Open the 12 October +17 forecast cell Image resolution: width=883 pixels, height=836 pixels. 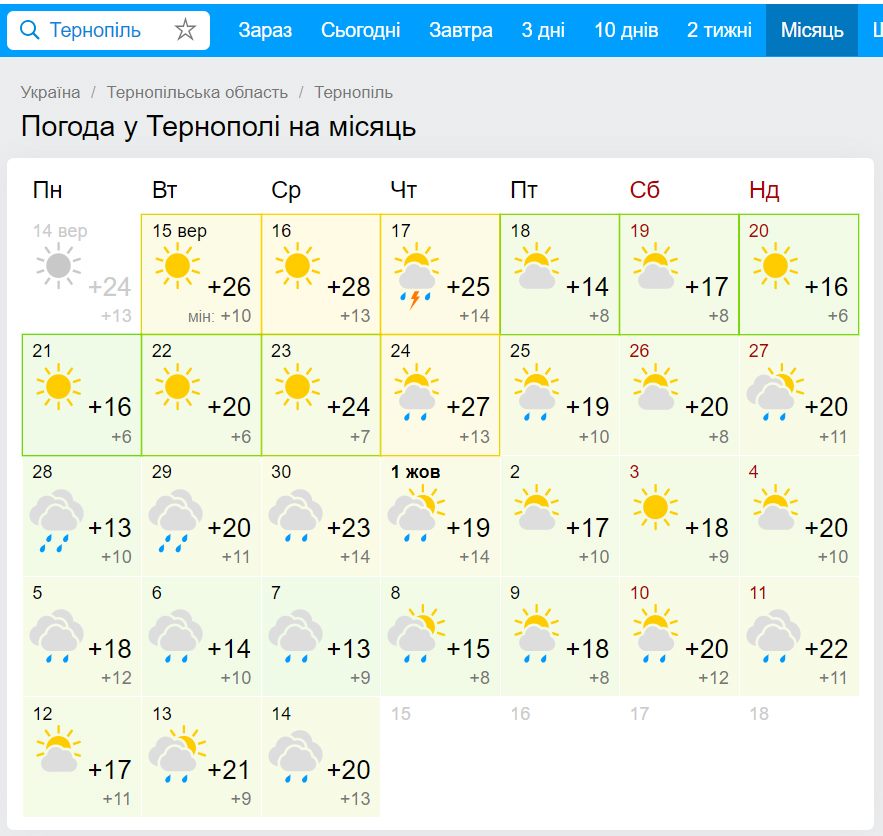coord(82,757)
